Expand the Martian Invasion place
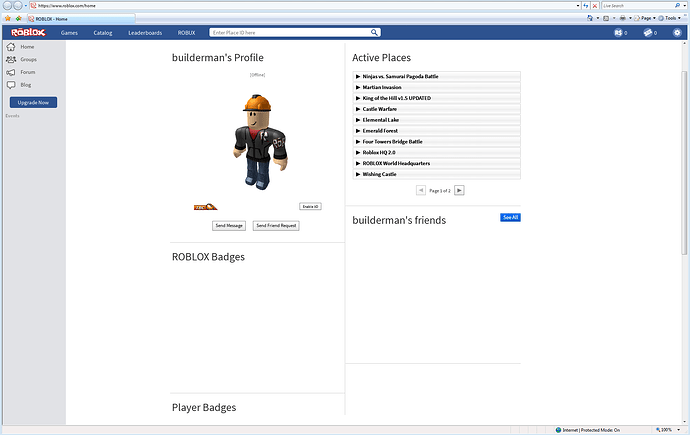The image size is (690, 435). point(436,88)
